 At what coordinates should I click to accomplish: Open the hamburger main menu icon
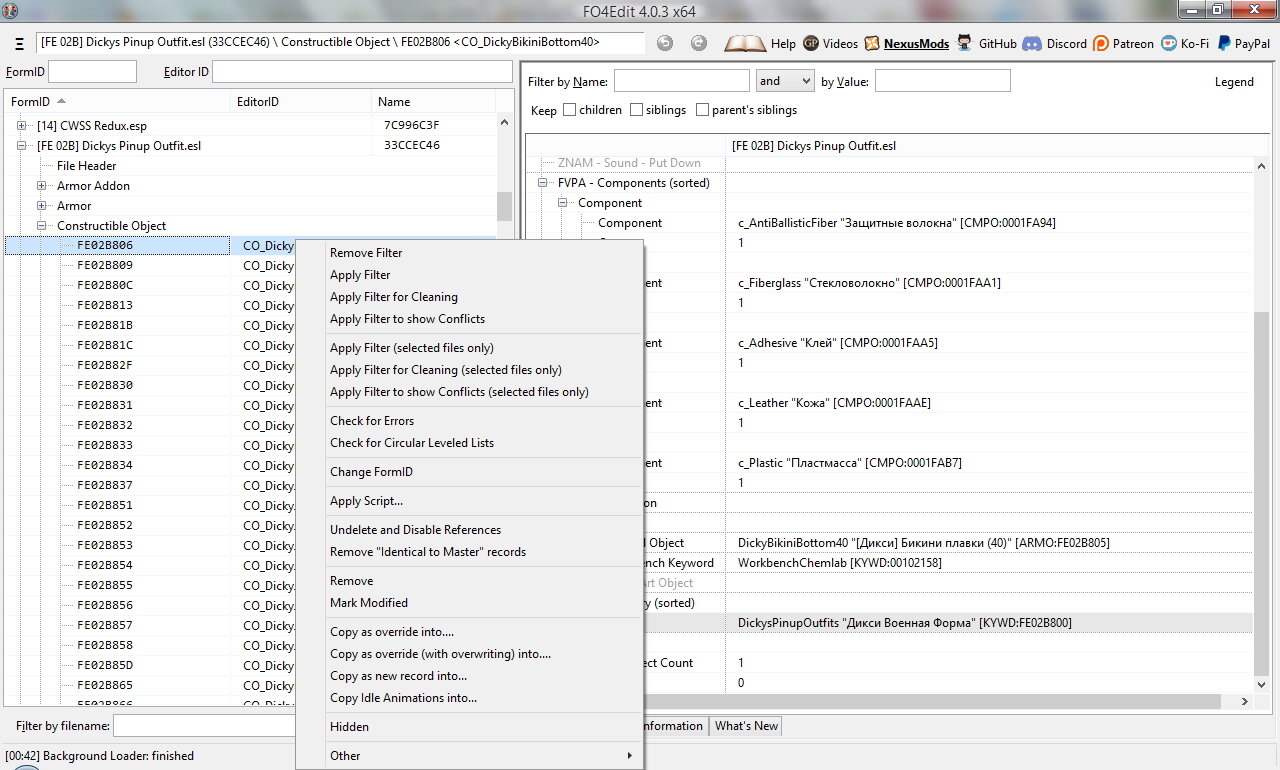[x=18, y=44]
